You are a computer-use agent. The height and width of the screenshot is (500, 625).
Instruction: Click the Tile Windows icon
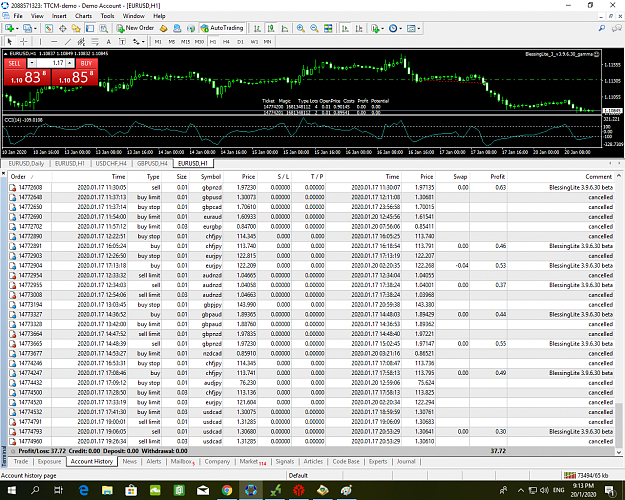pos(328,28)
